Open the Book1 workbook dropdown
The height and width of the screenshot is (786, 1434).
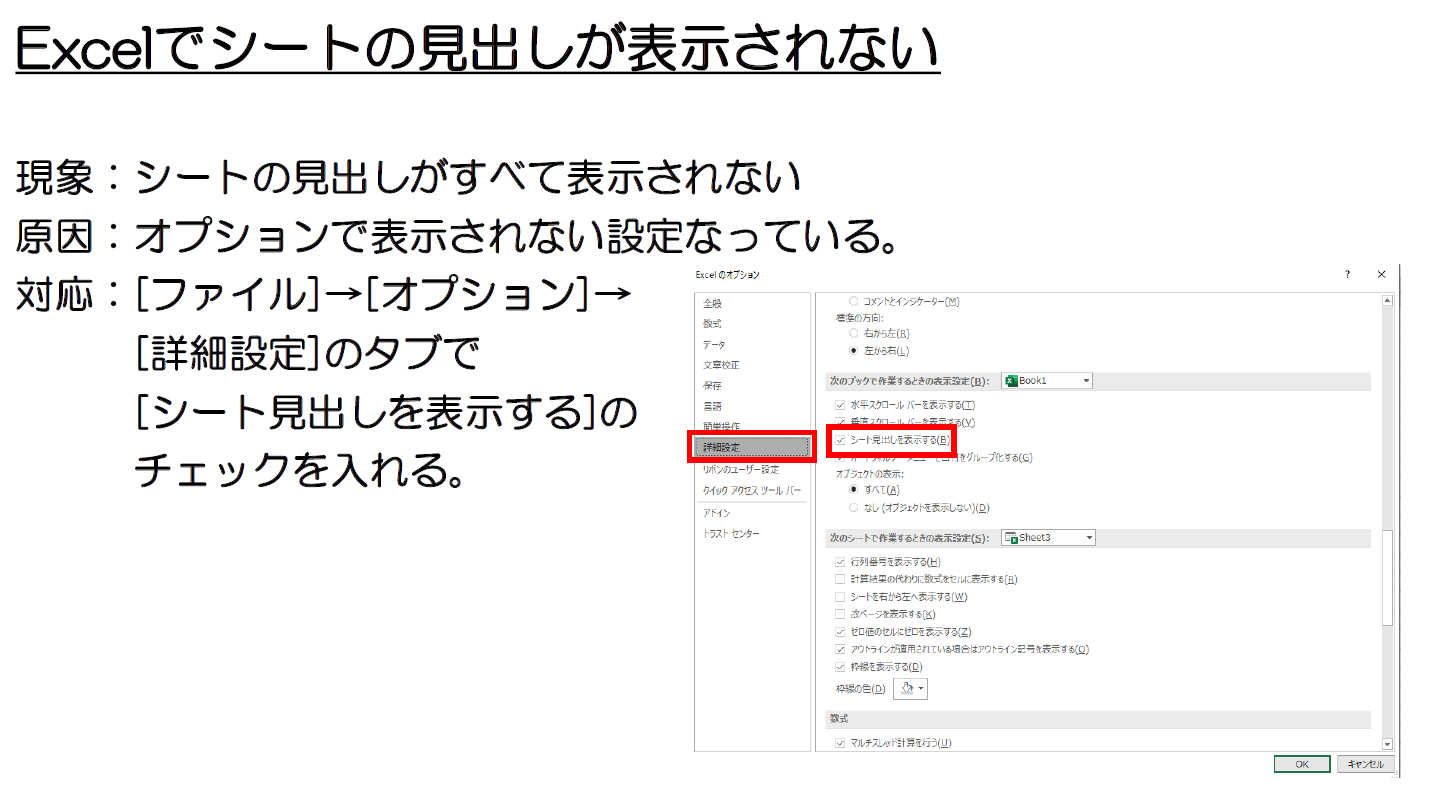(1047, 381)
